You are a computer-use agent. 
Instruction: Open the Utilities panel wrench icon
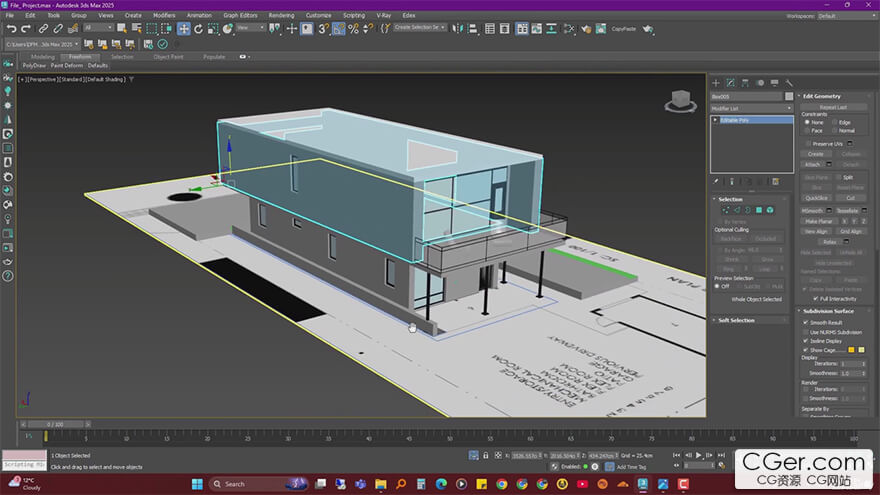point(790,83)
